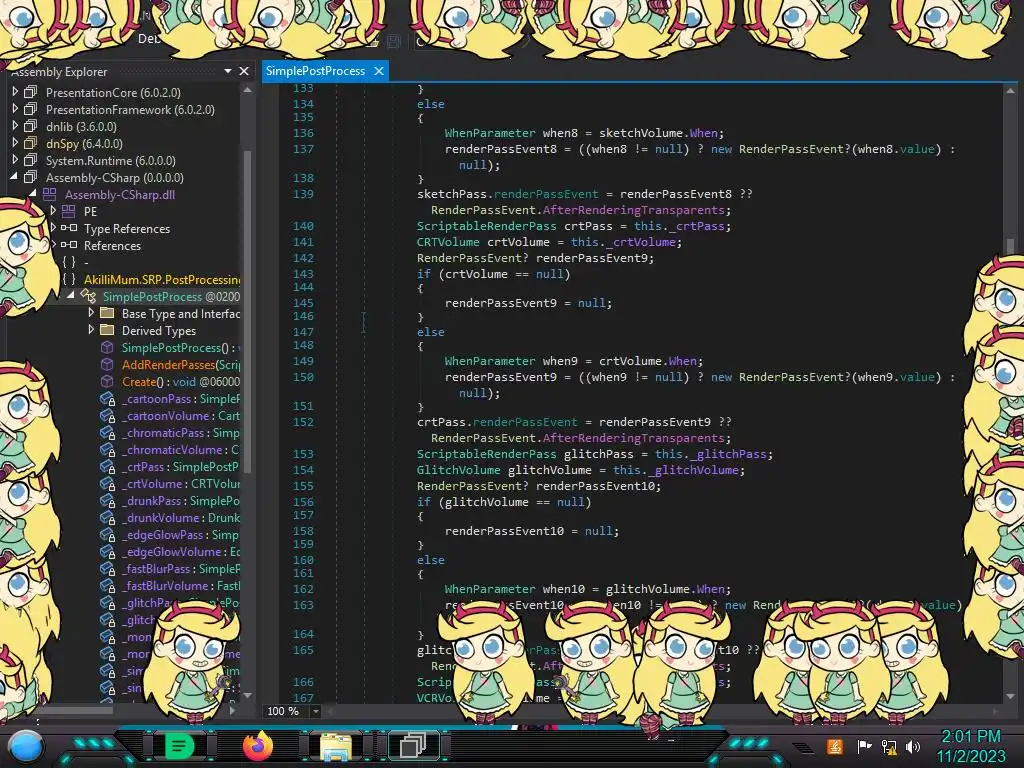This screenshot has height=768, width=1024.
Task: Click the _cartoonPass field icon
Action: coord(108,398)
